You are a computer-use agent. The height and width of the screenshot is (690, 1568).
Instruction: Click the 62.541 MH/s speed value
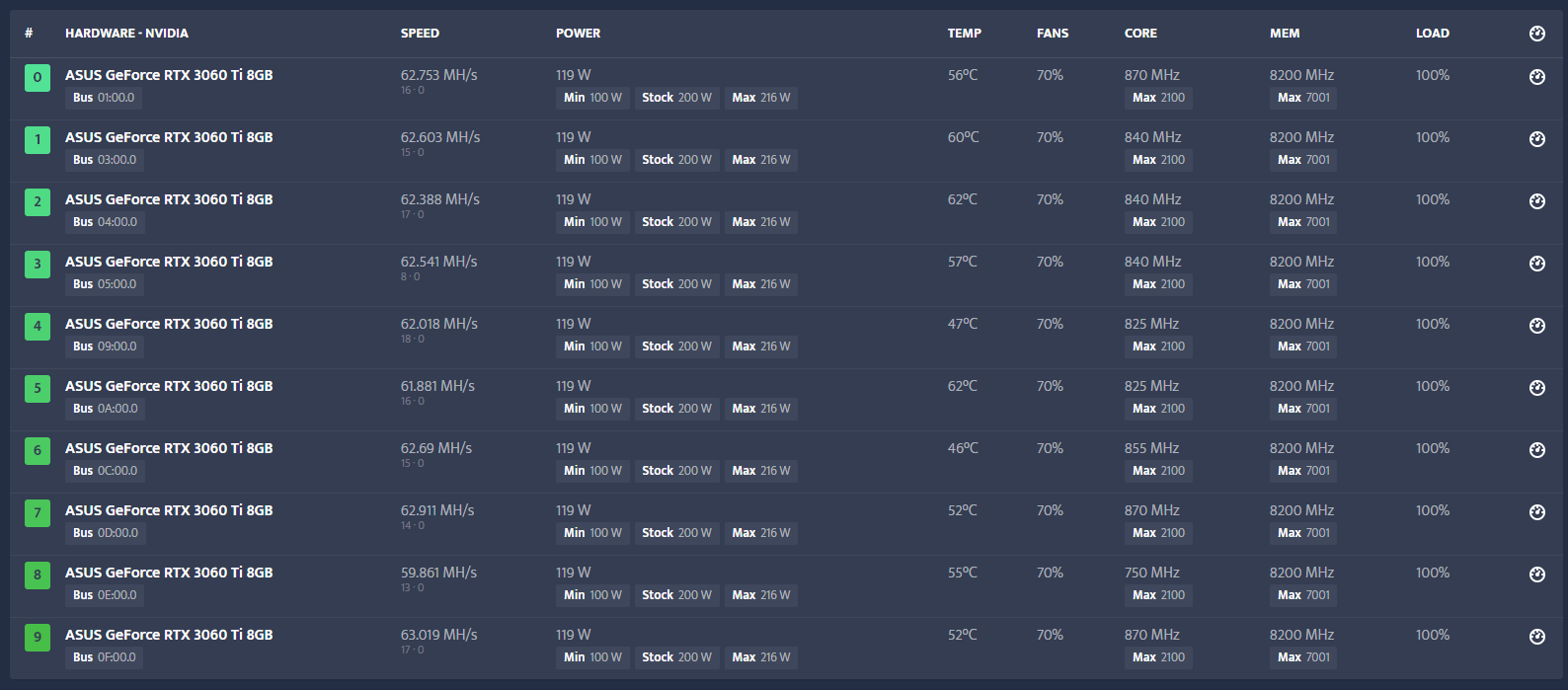click(438, 262)
